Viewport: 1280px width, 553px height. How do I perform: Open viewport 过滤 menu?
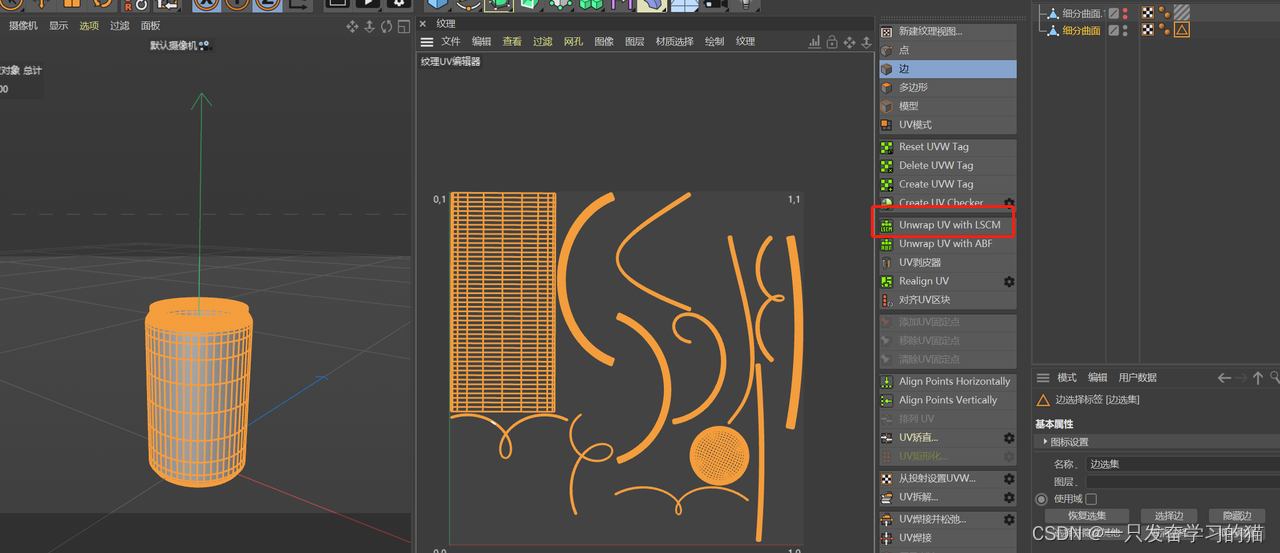click(120, 26)
